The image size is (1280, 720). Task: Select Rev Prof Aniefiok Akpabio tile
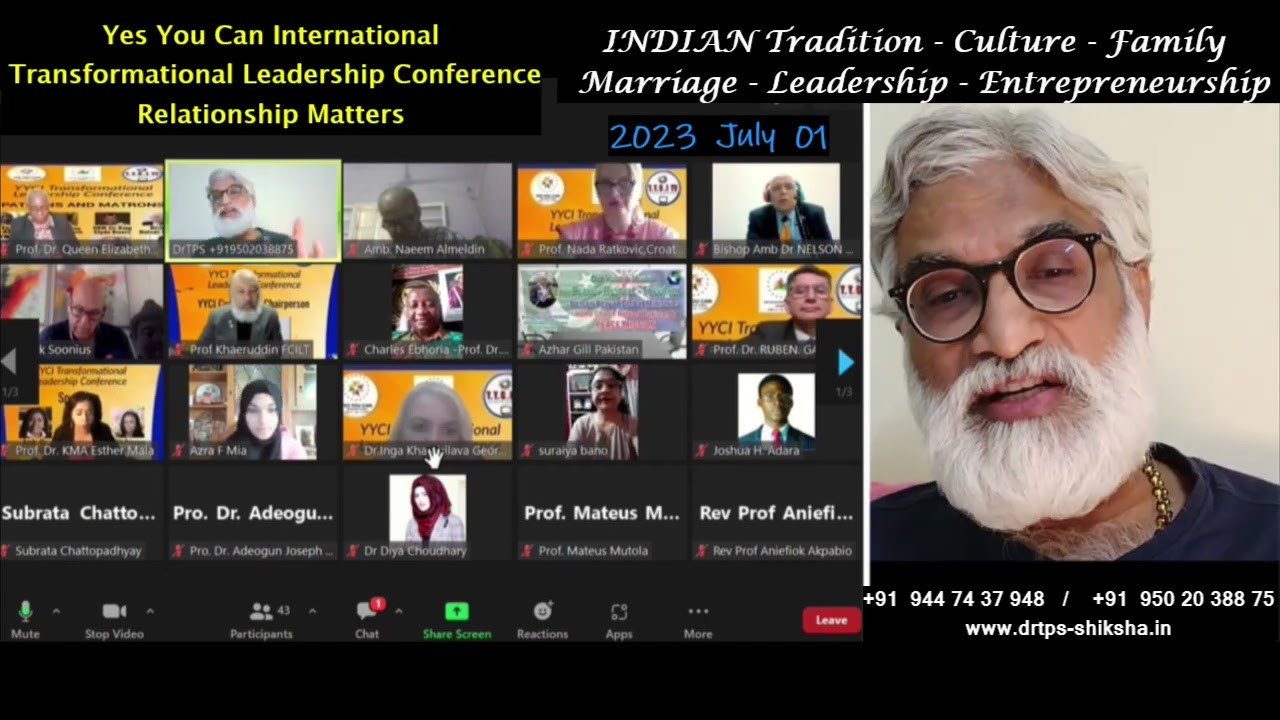click(776, 512)
